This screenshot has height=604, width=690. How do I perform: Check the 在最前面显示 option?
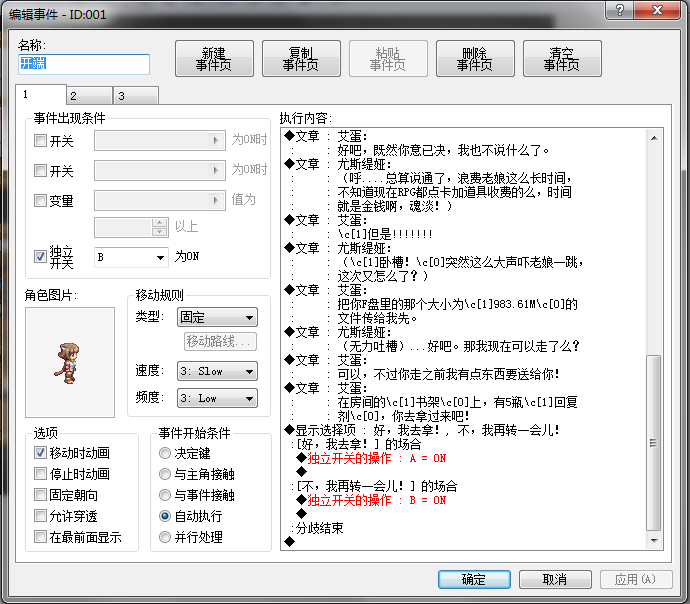tap(40, 537)
